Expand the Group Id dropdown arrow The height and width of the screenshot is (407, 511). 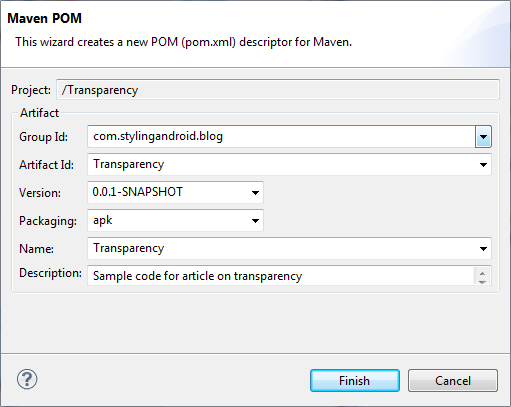tap(483, 137)
